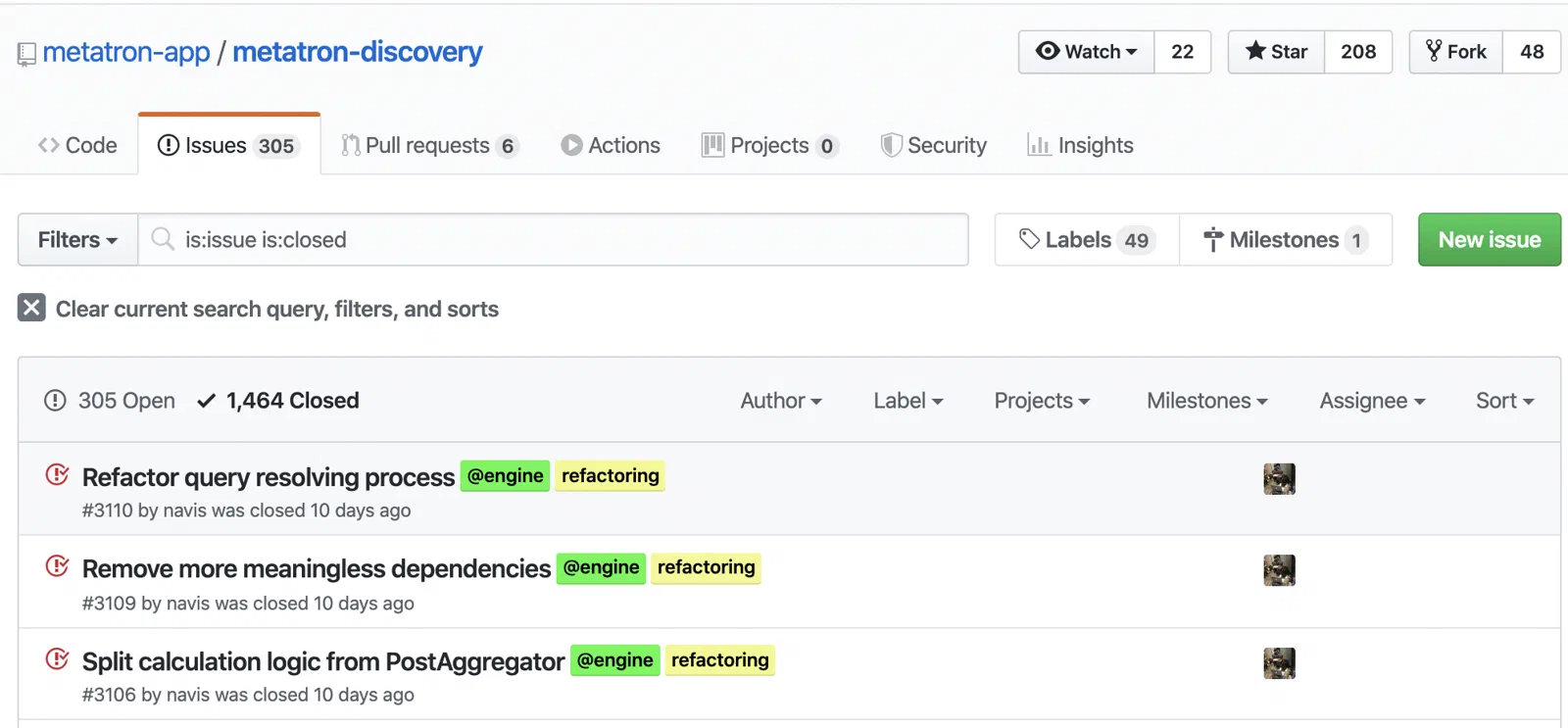This screenshot has width=1568, height=728.
Task: Click refactoring label on Remove dependencies issue
Action: (x=707, y=567)
